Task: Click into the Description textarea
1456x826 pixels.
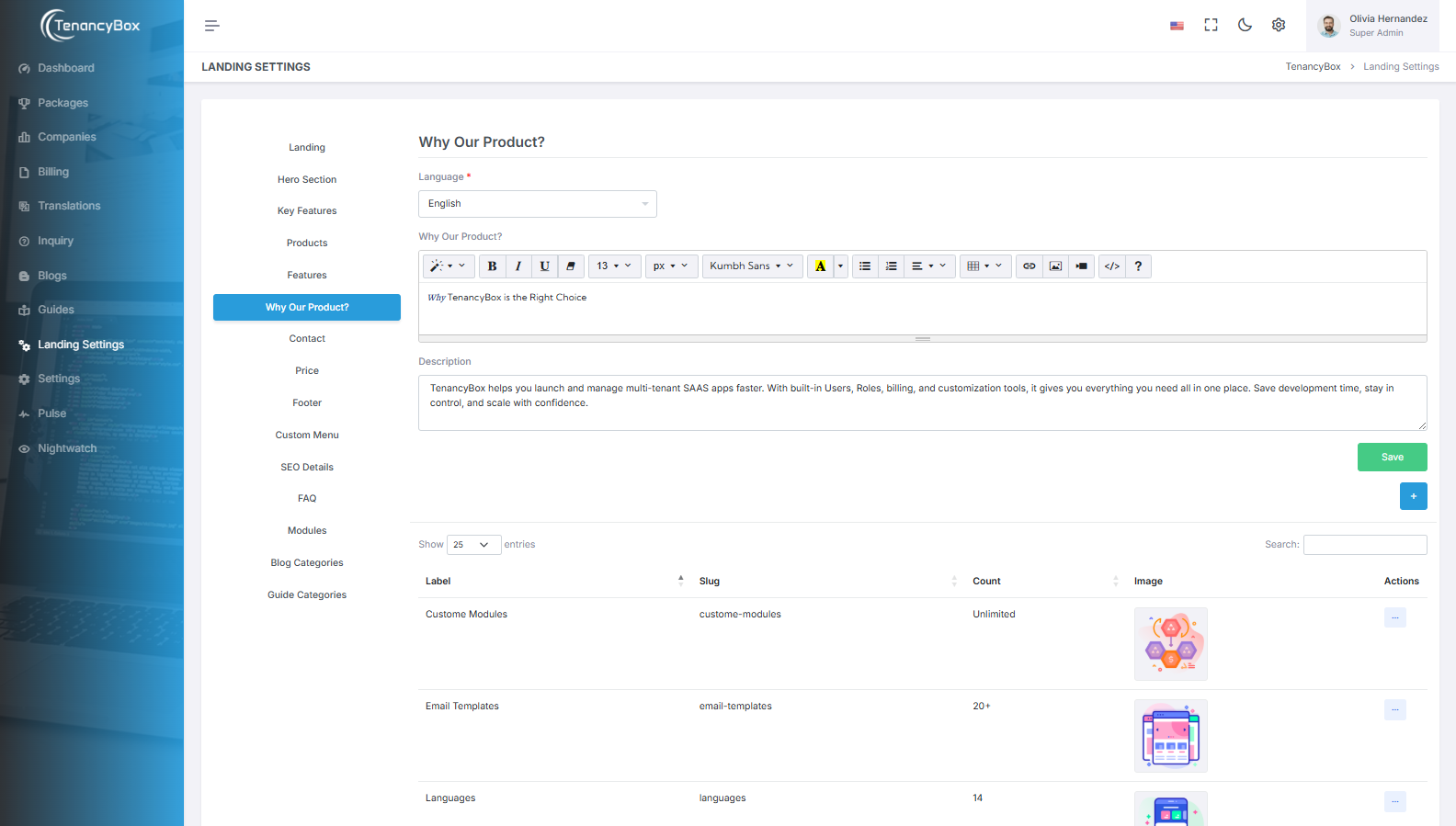Action: (923, 402)
